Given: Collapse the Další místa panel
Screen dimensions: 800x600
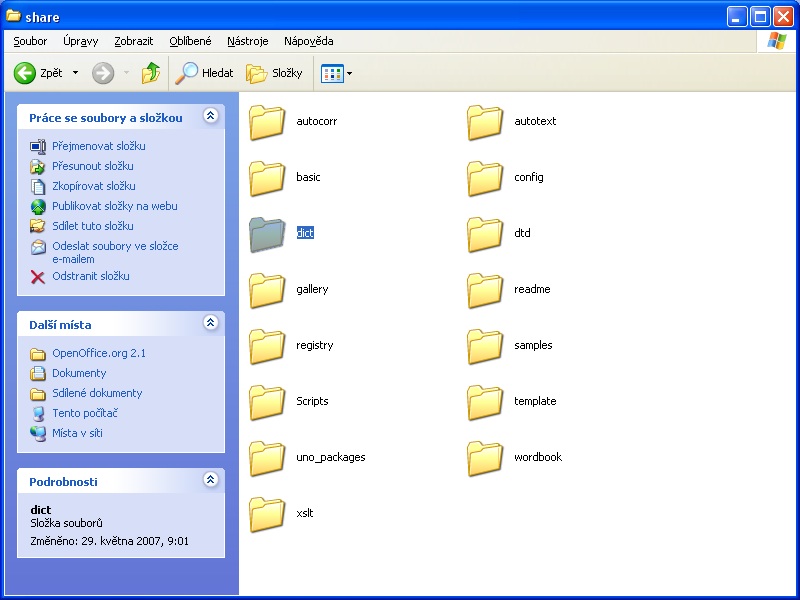Looking at the screenshot, I should coord(210,324).
